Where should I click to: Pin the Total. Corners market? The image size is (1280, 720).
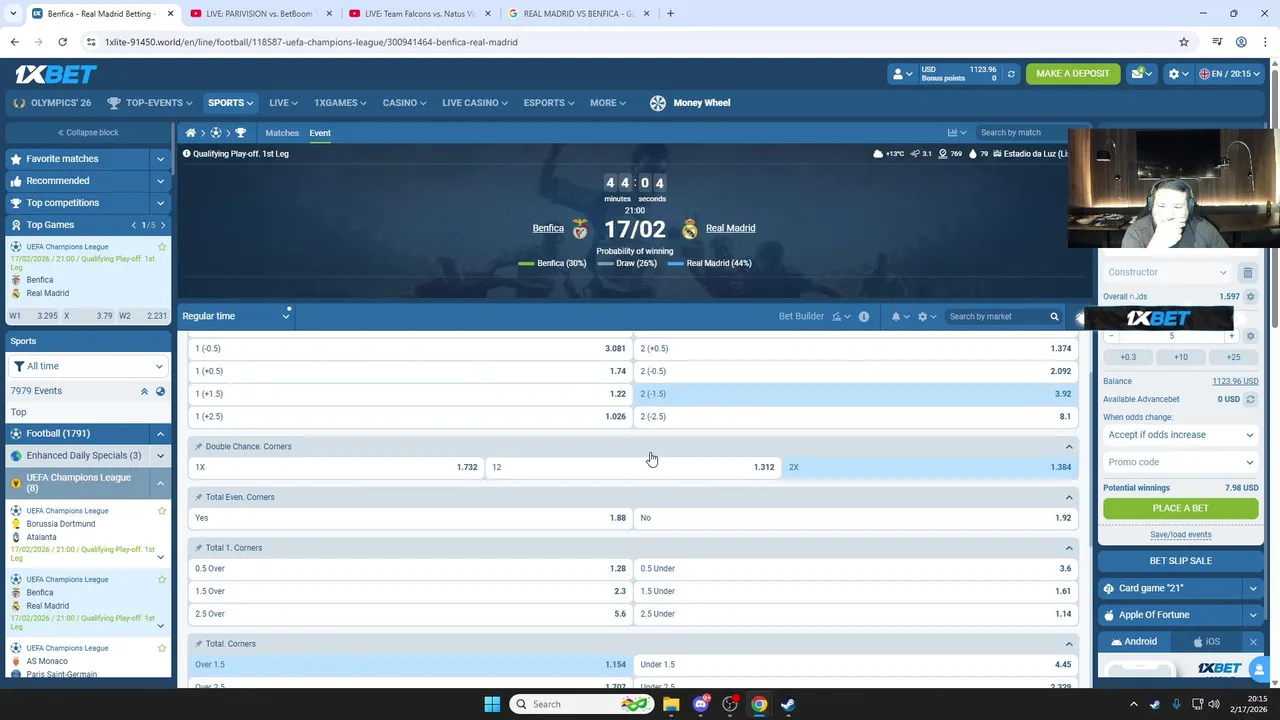point(198,644)
